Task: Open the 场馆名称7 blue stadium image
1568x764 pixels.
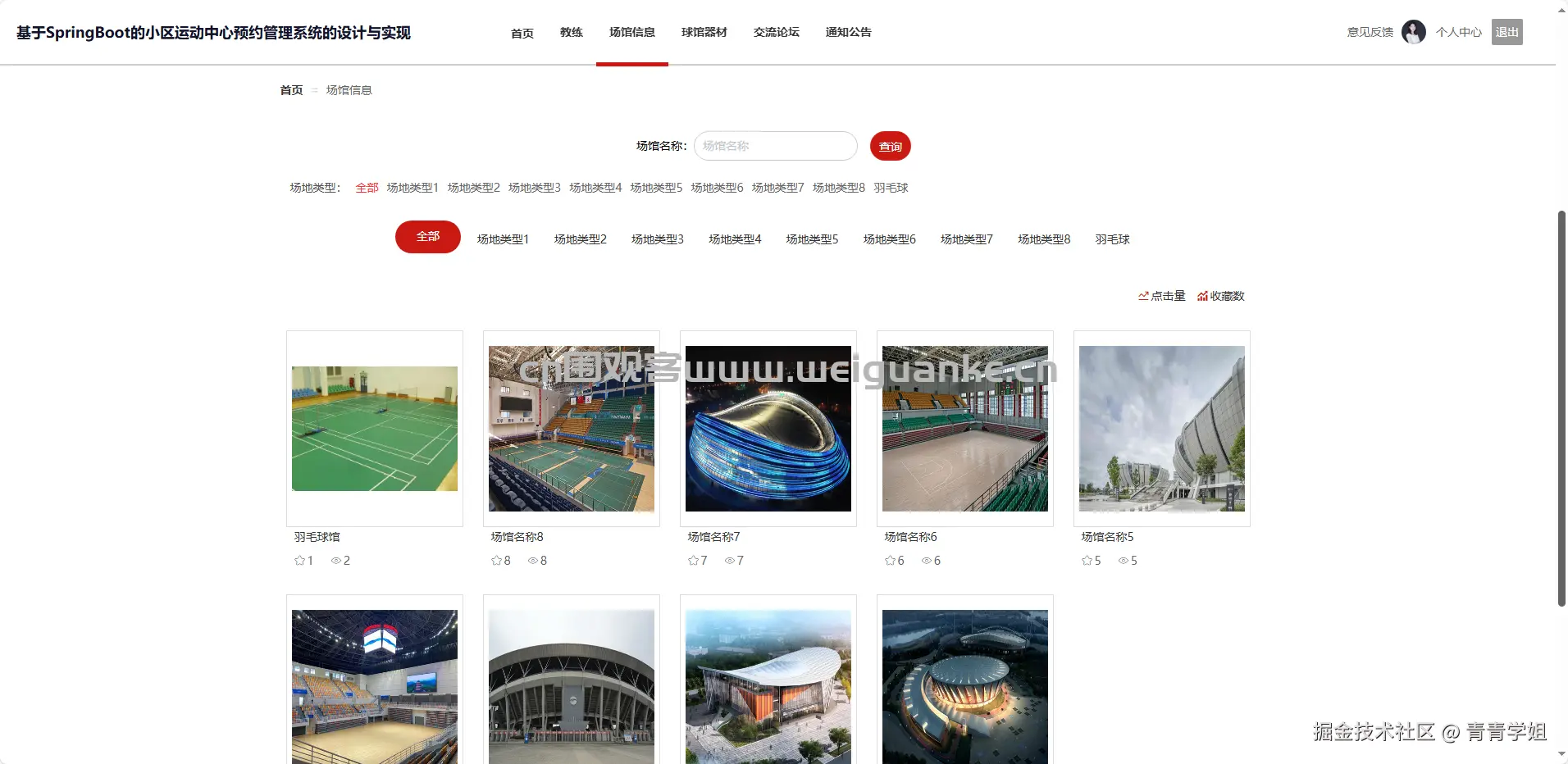Action: click(x=768, y=429)
